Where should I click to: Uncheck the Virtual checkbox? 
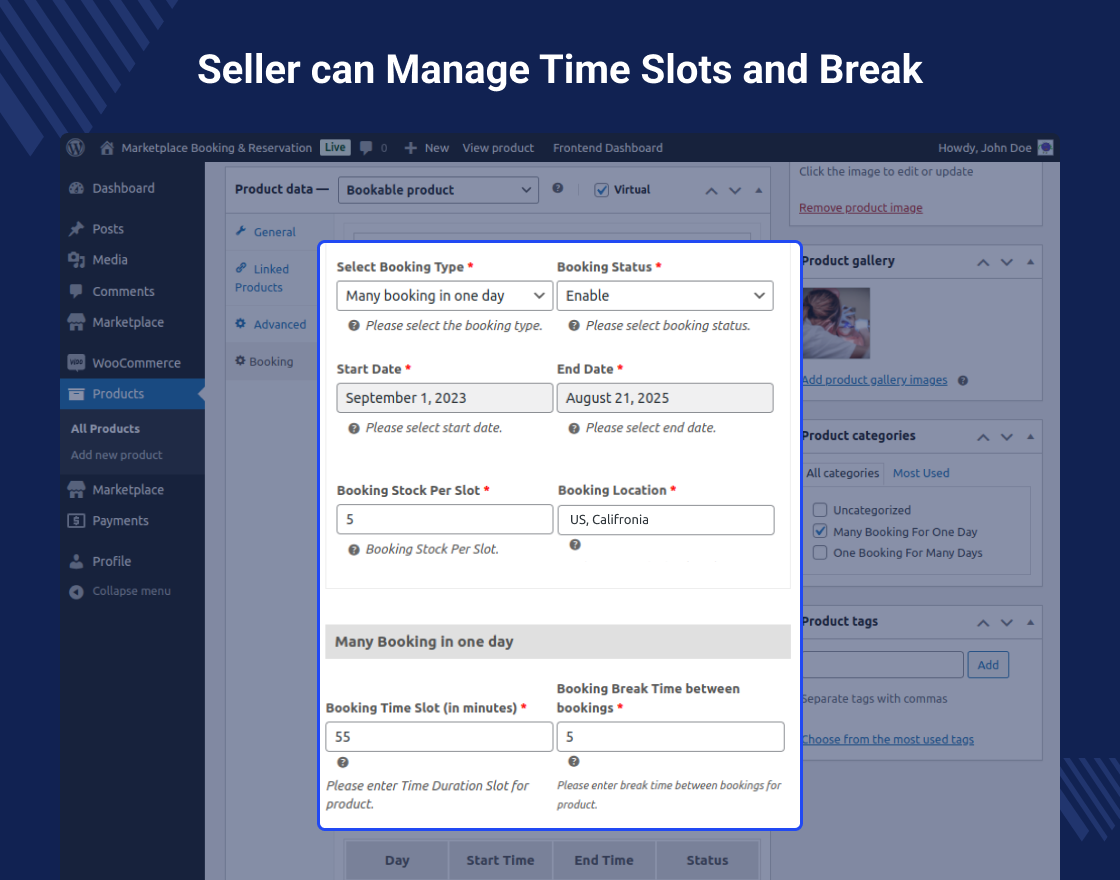pos(601,189)
